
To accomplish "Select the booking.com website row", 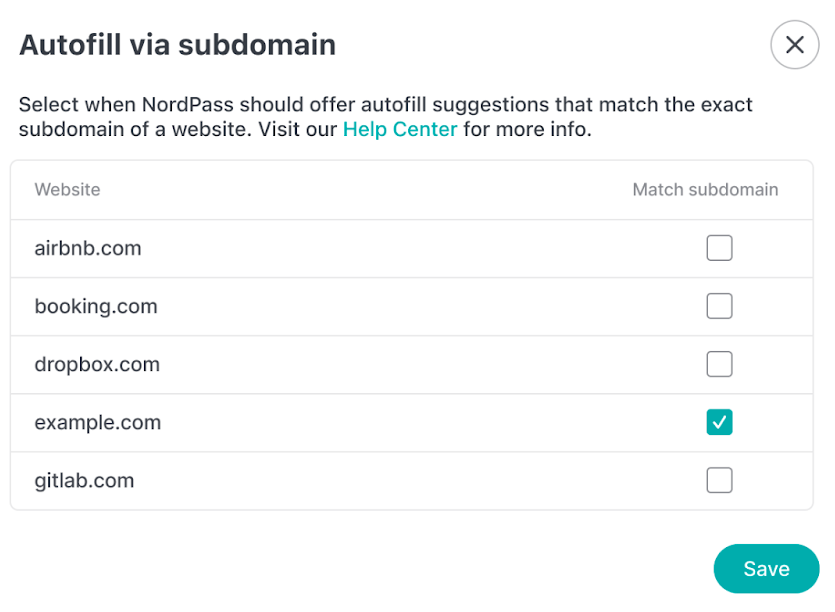I will (x=96, y=306).
